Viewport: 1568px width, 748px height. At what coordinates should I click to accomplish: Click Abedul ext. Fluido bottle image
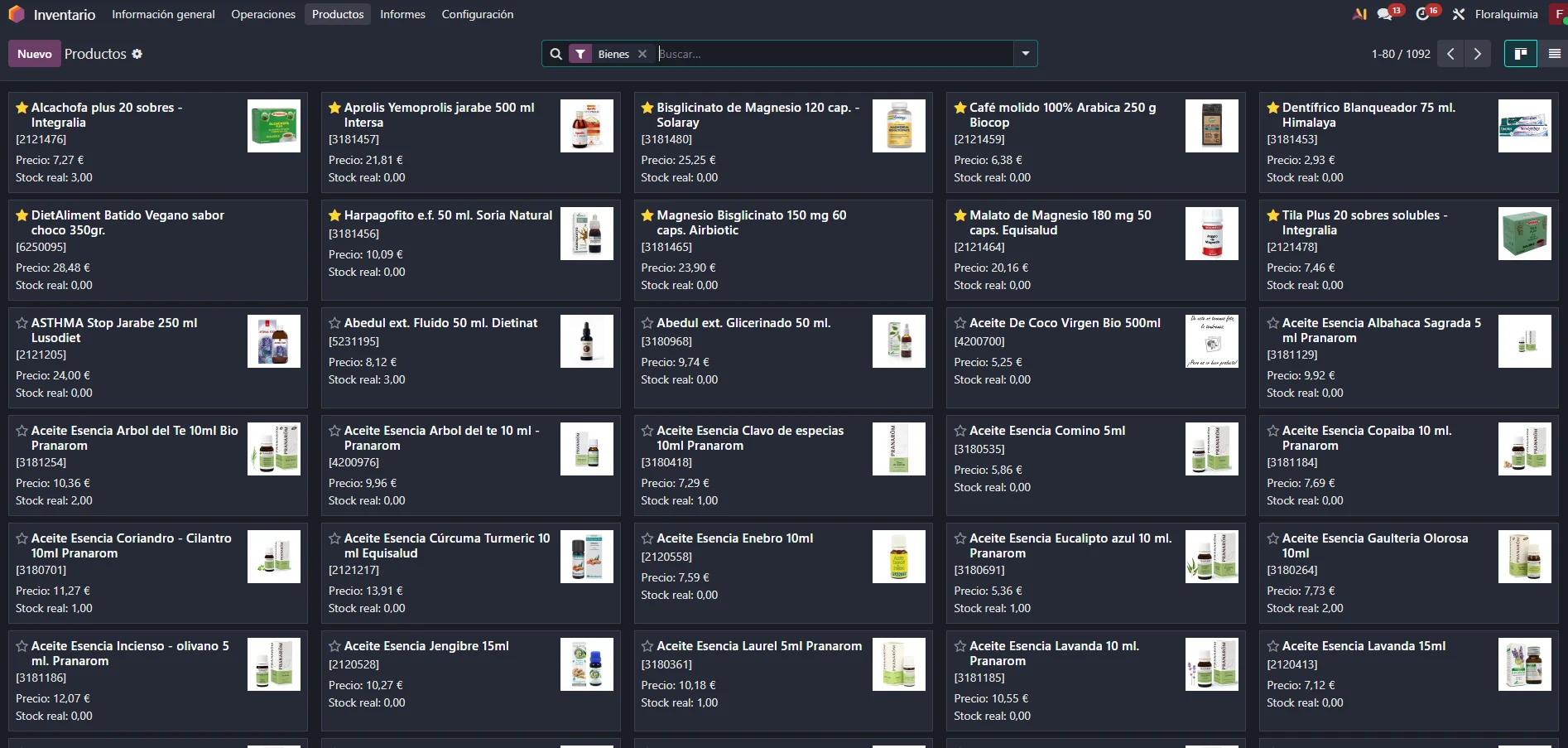[x=587, y=341]
